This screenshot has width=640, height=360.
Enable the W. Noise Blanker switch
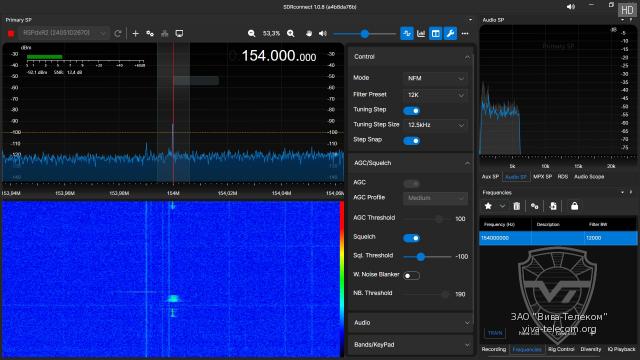coord(411,276)
